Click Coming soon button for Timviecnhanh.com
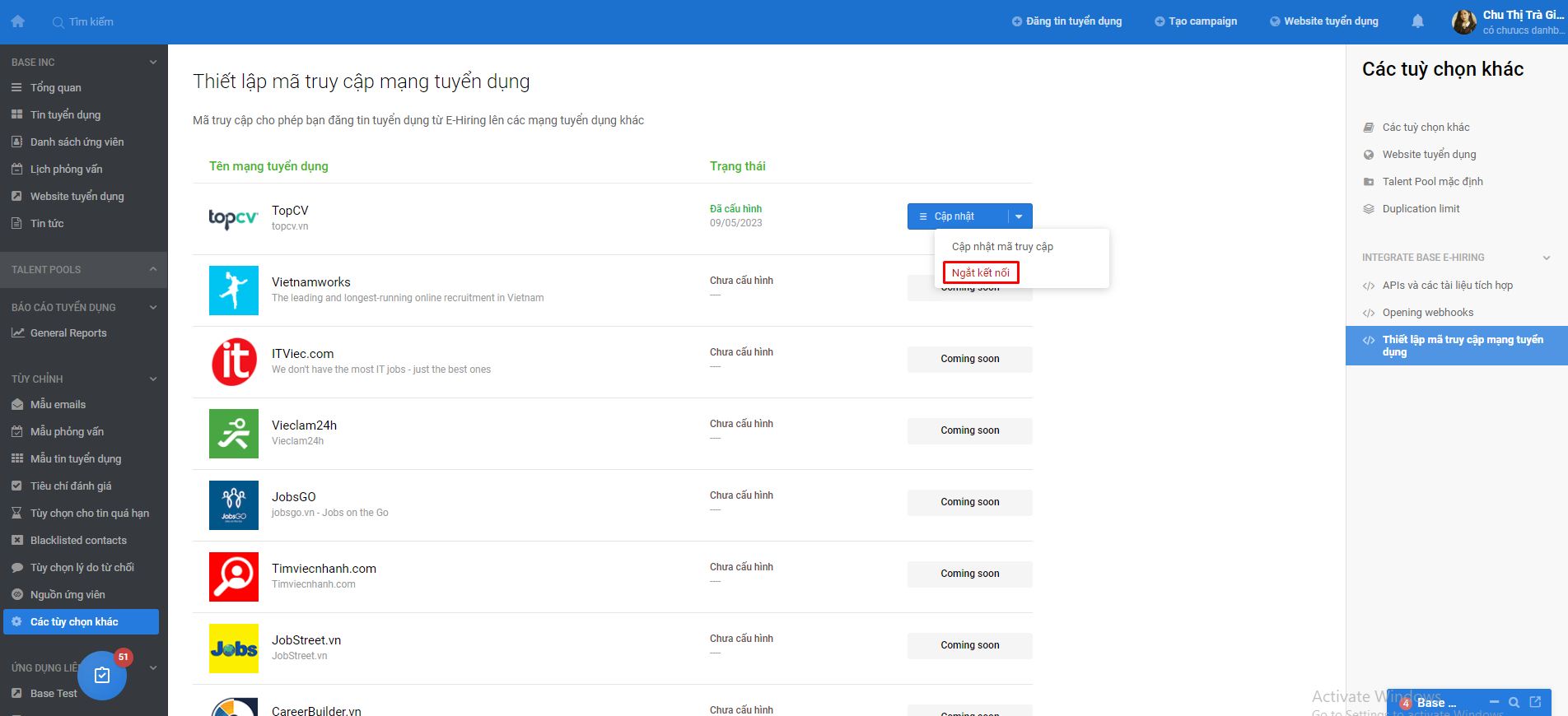 pyautogui.click(x=970, y=574)
